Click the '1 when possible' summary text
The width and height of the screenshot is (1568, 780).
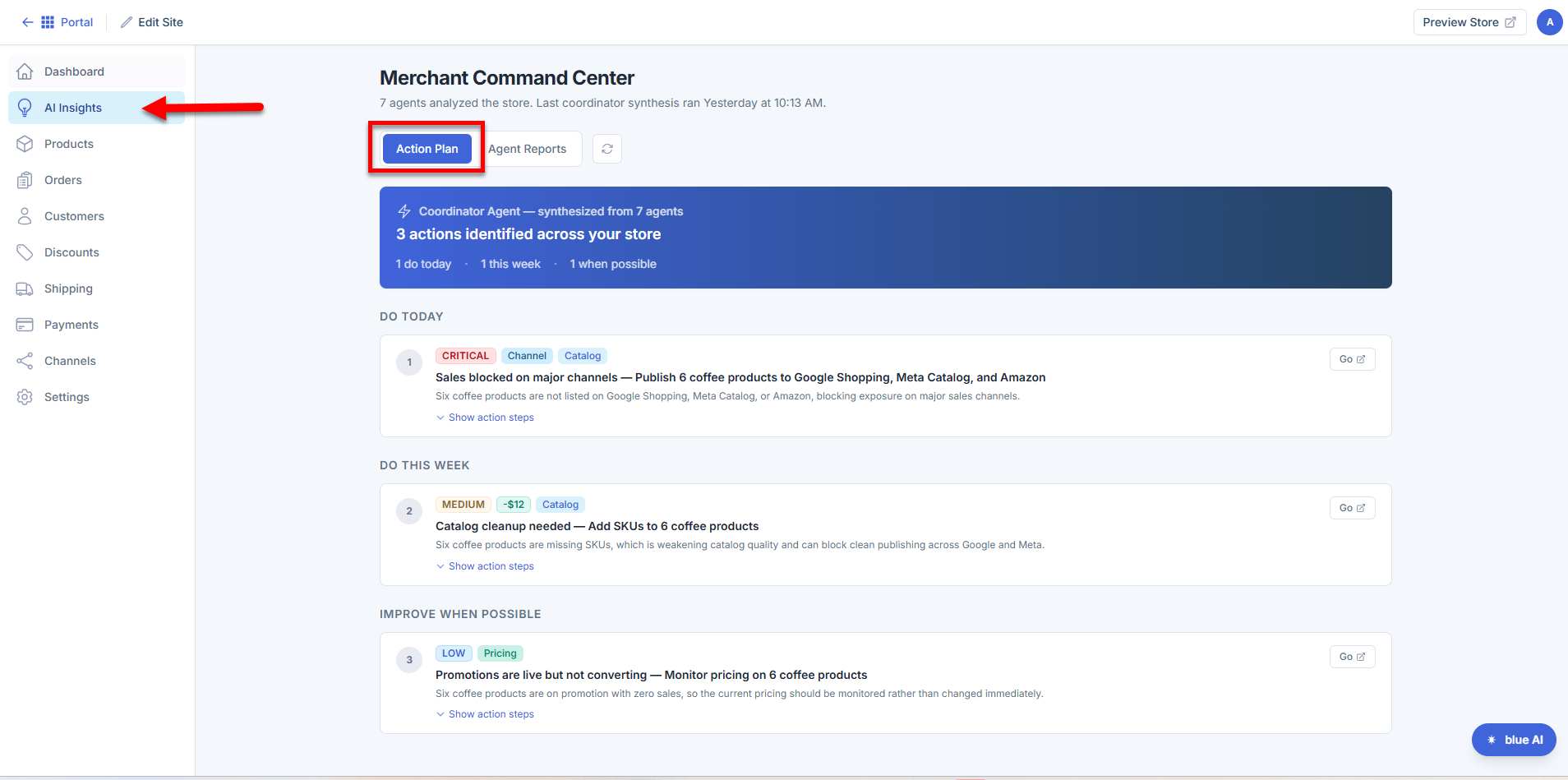tap(613, 264)
